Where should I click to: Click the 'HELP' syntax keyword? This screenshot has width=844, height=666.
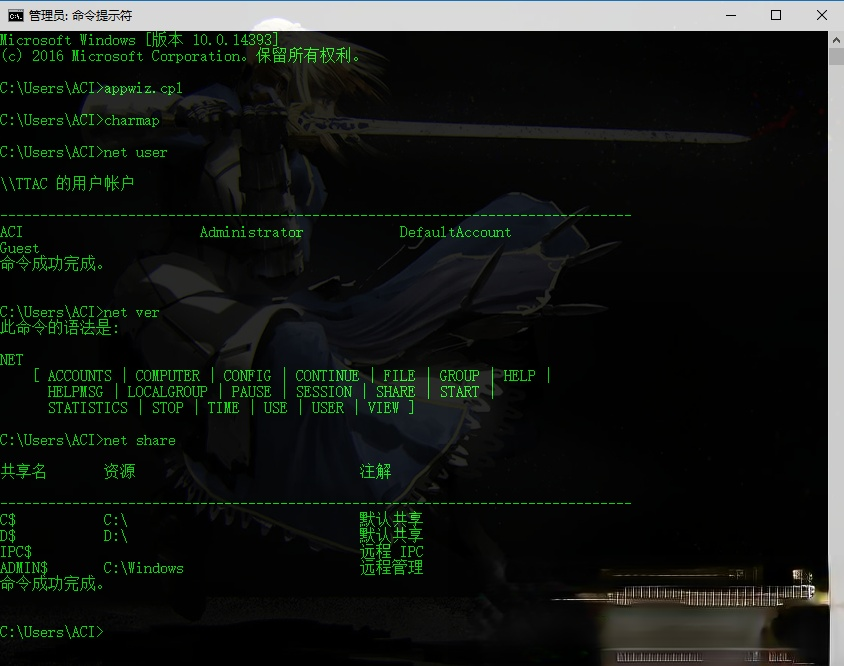click(x=519, y=376)
